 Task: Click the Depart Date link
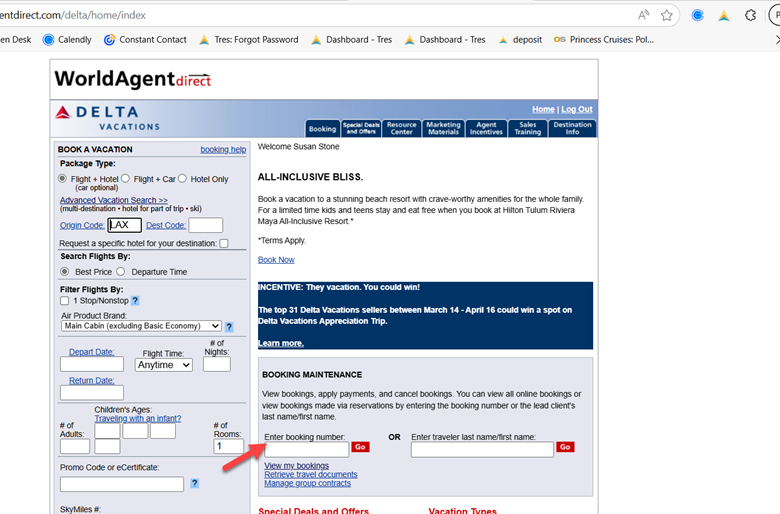[x=92, y=352]
